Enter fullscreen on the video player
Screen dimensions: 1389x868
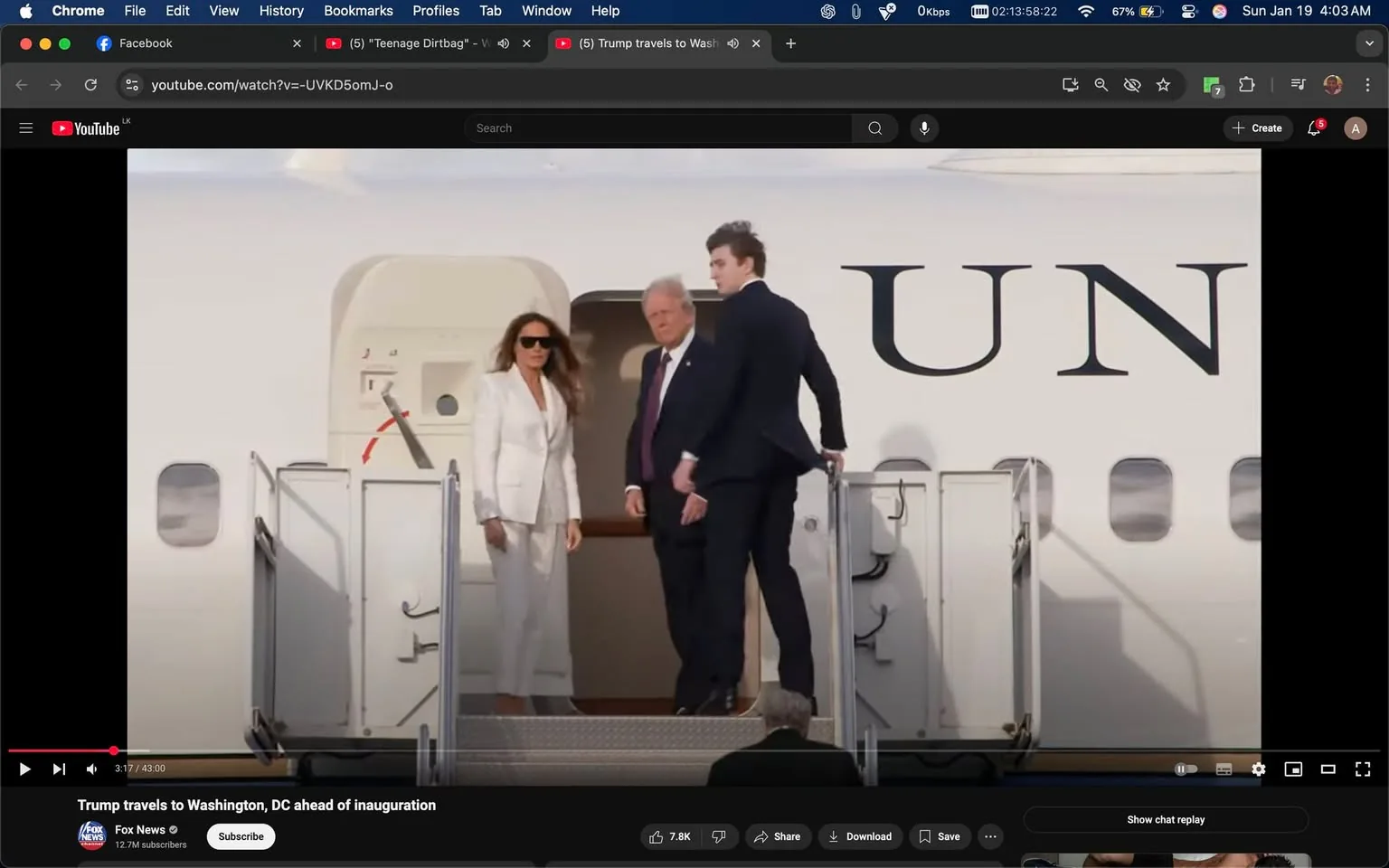click(1362, 769)
